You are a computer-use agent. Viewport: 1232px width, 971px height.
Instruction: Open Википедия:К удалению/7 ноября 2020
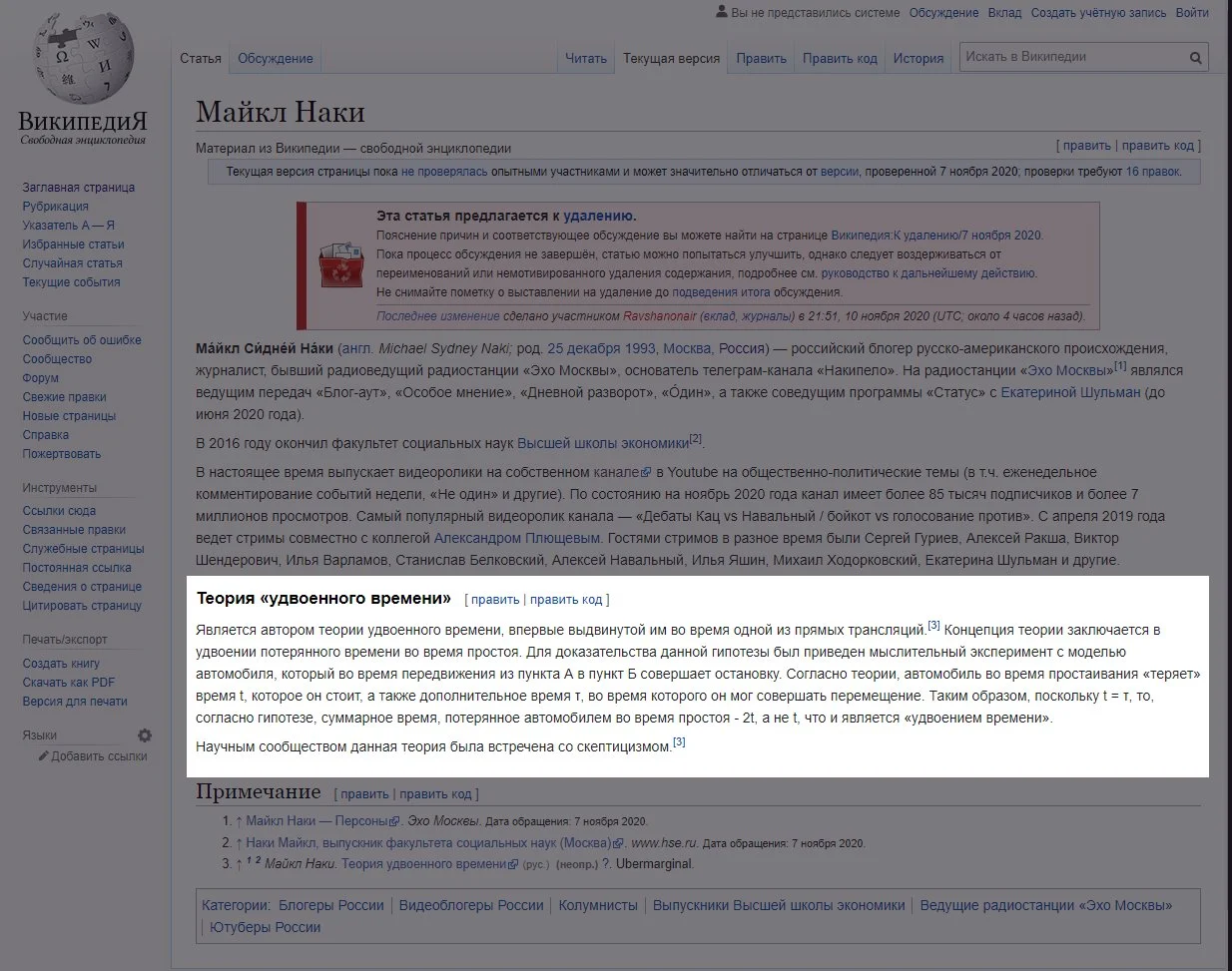(x=936, y=236)
